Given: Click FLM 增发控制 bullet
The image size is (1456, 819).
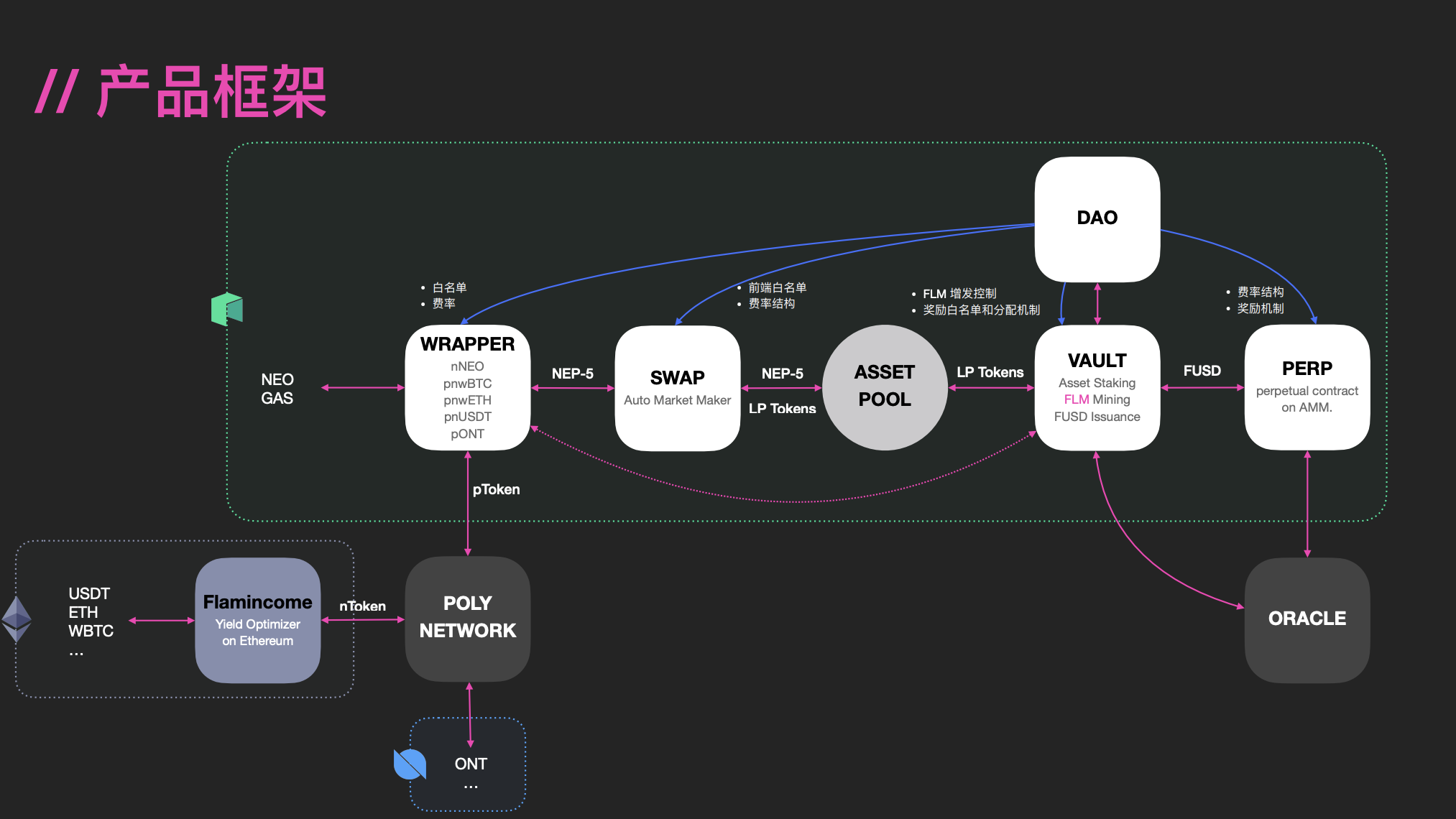Looking at the screenshot, I should (959, 293).
